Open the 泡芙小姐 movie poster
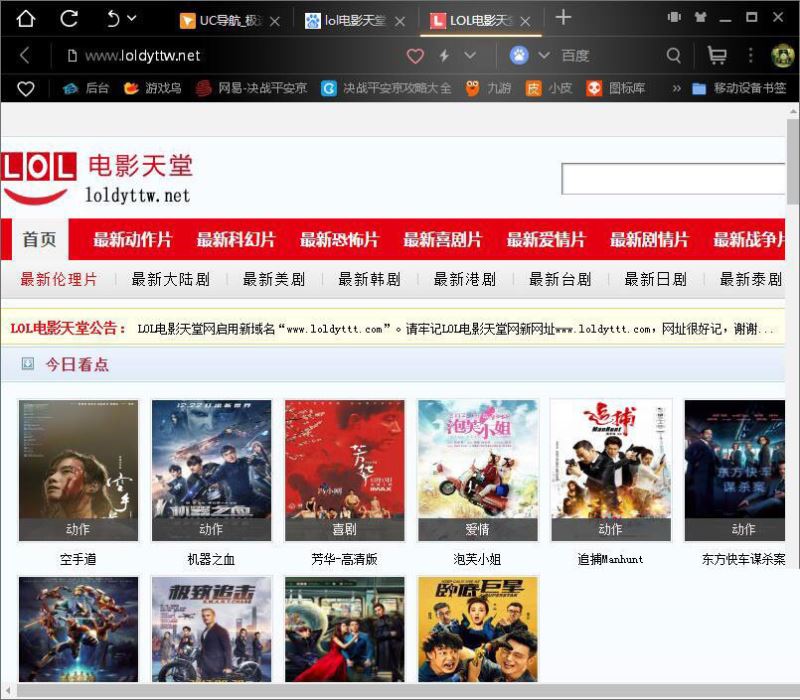This screenshot has height=700, width=800. pyautogui.click(x=478, y=470)
